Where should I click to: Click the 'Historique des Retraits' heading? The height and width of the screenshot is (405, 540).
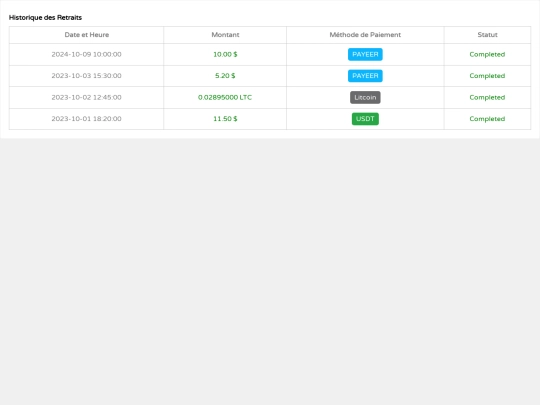[x=45, y=18]
